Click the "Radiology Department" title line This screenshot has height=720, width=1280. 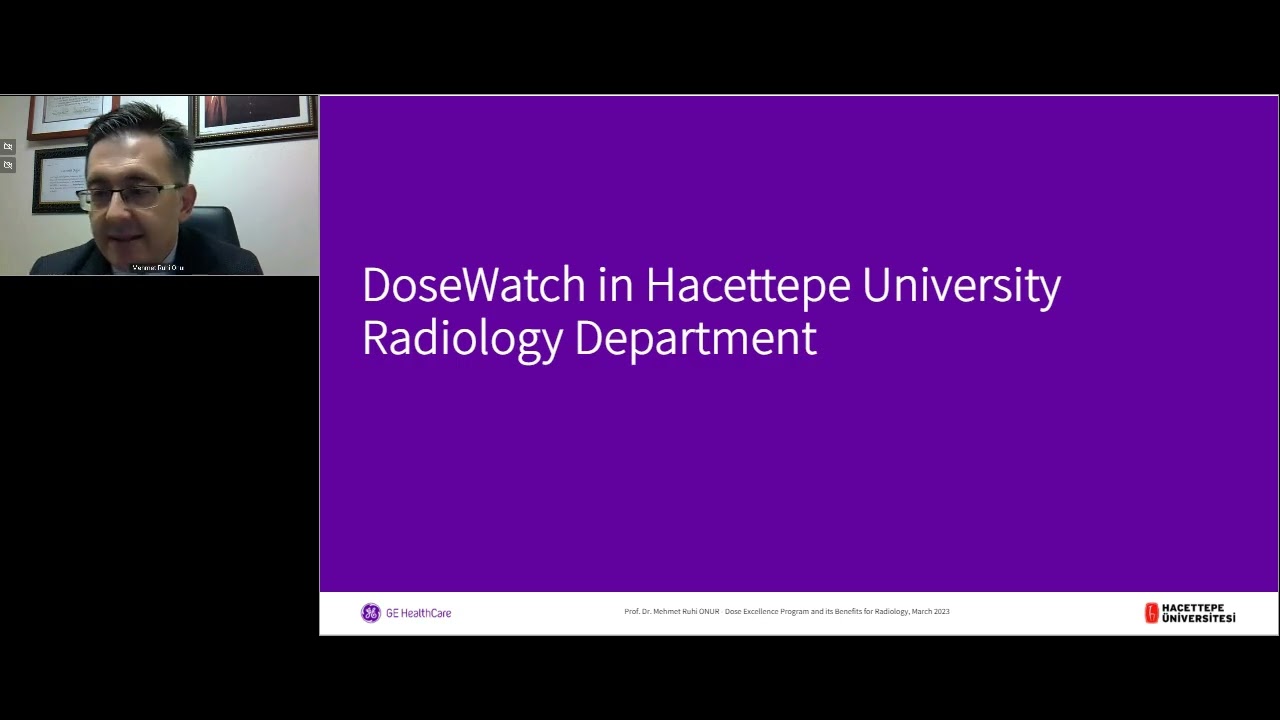click(589, 338)
